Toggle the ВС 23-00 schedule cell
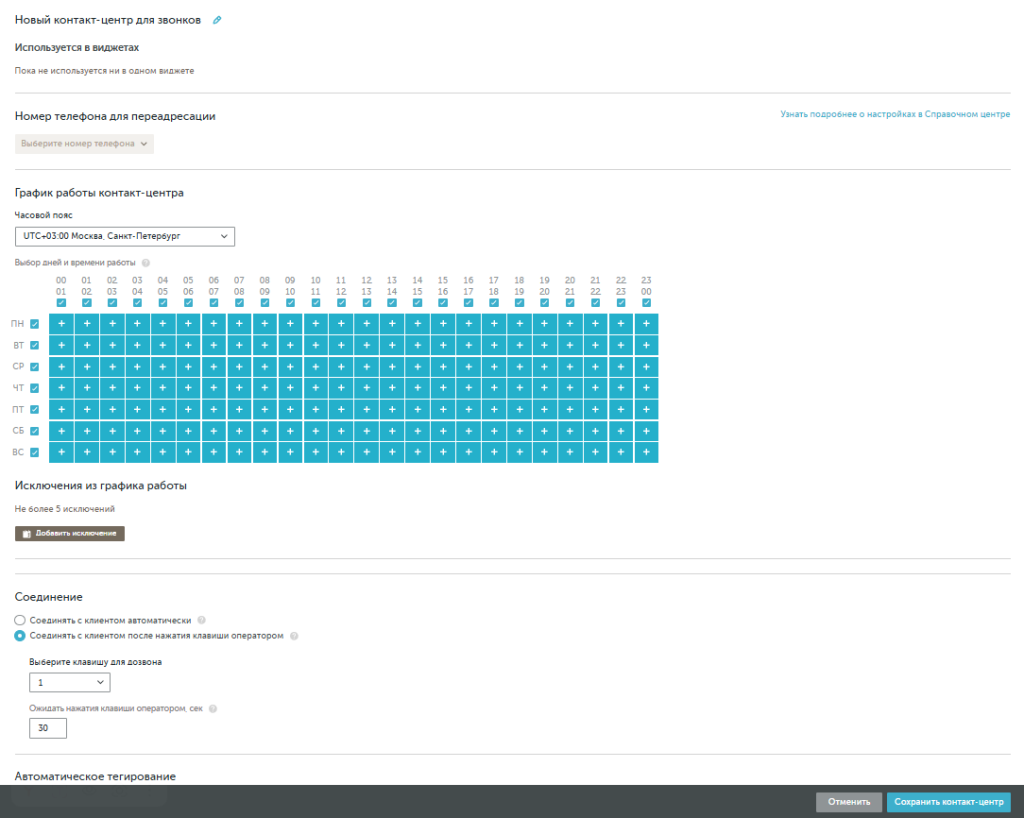1024x818 pixels. click(646, 453)
